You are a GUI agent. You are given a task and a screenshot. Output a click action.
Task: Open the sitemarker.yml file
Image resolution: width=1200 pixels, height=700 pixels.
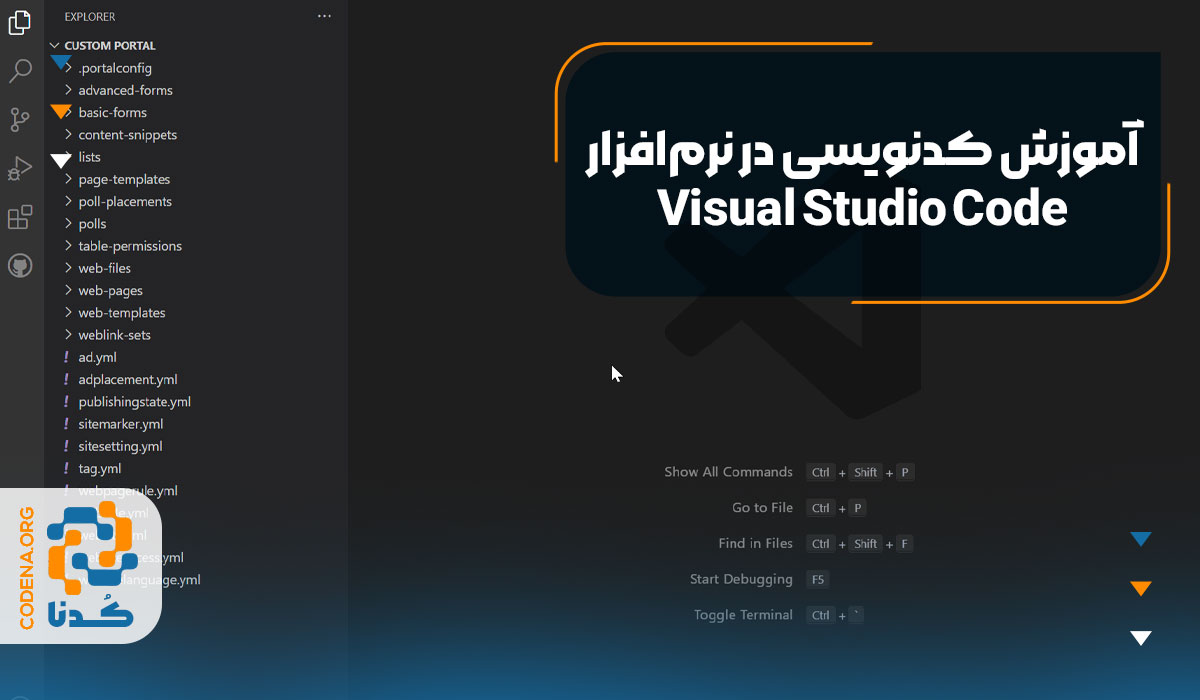(120, 424)
